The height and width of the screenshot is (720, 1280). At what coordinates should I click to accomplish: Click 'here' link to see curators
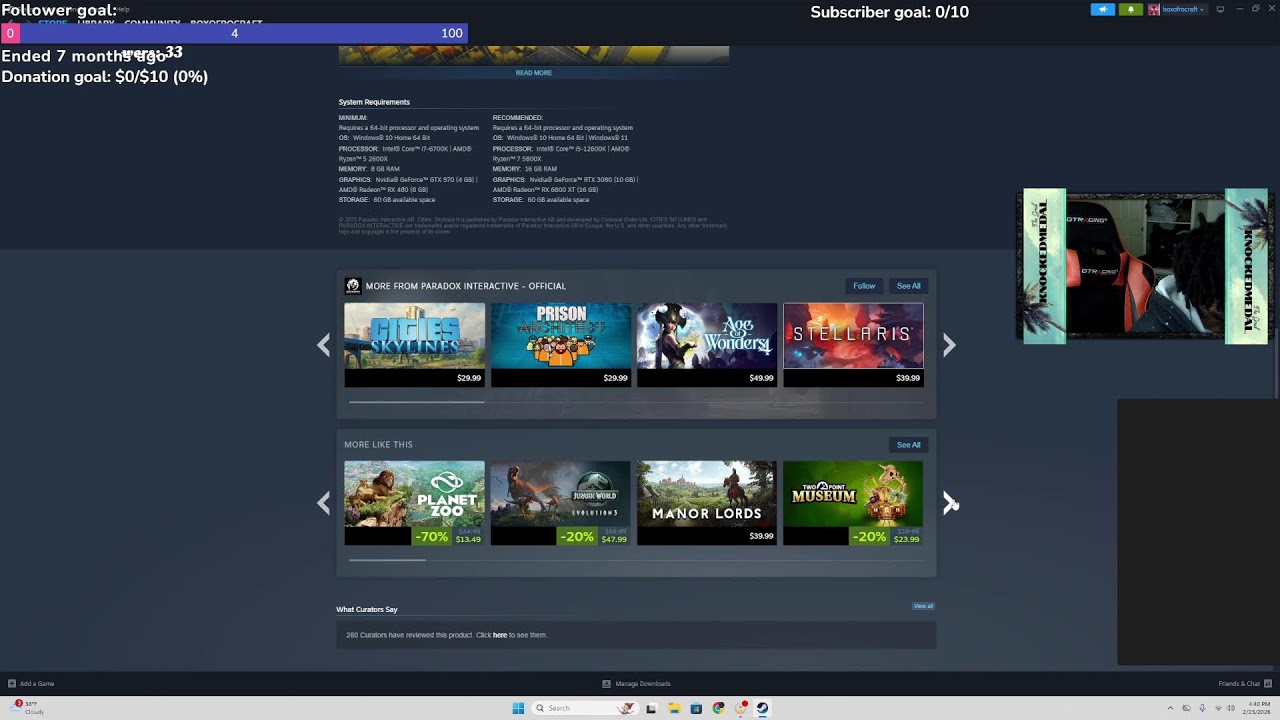click(x=500, y=635)
